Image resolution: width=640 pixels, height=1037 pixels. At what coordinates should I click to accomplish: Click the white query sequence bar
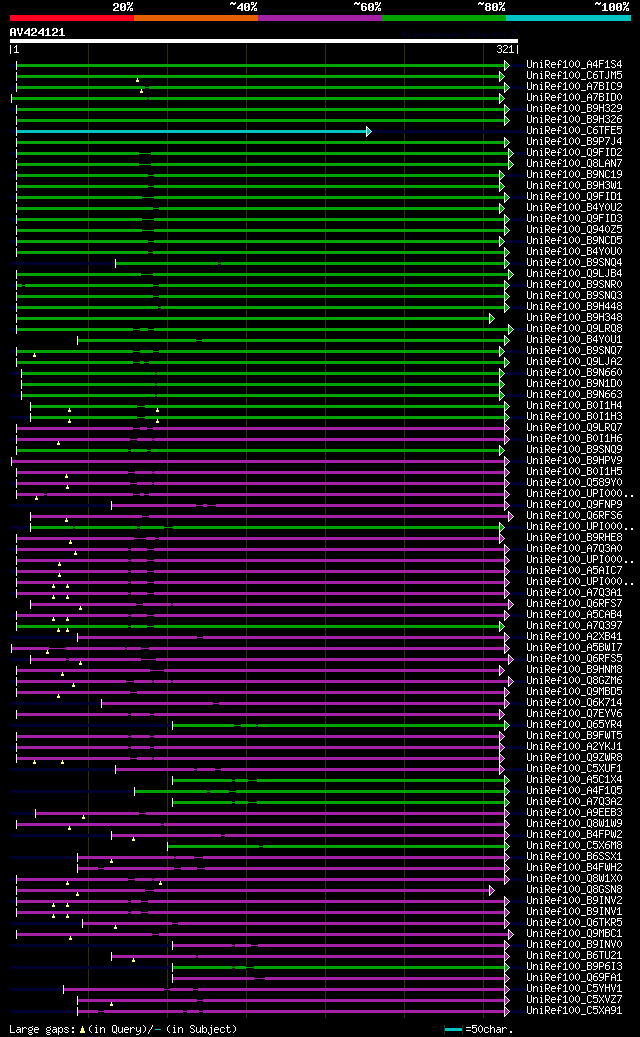point(264,40)
